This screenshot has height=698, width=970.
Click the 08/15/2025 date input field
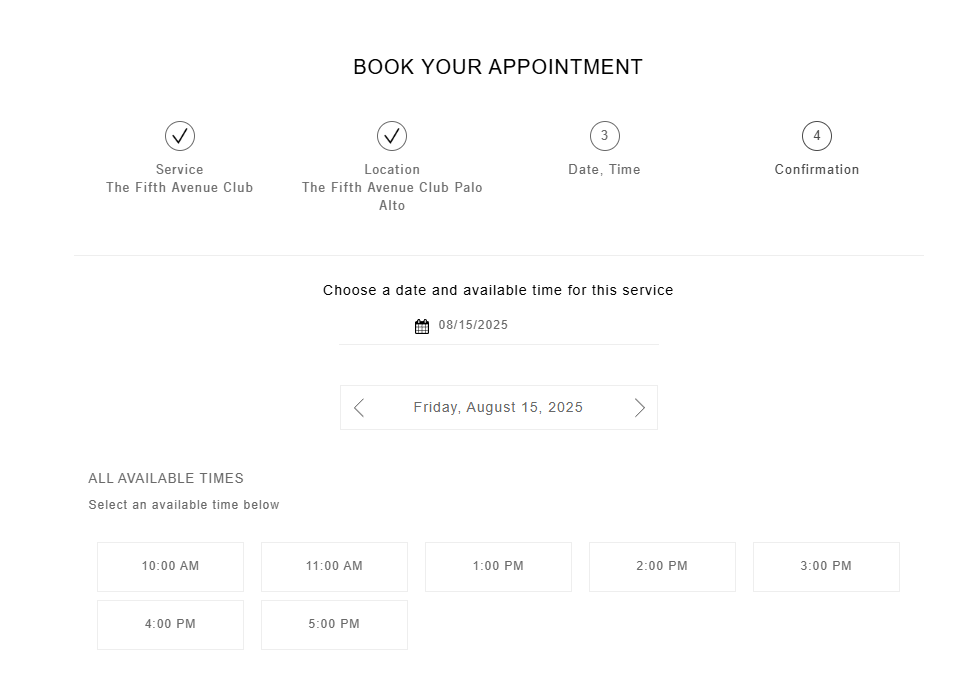point(499,326)
